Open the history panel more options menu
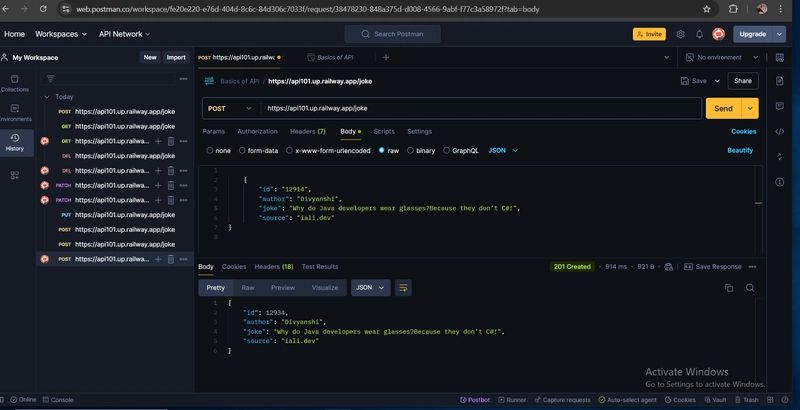 183,79
